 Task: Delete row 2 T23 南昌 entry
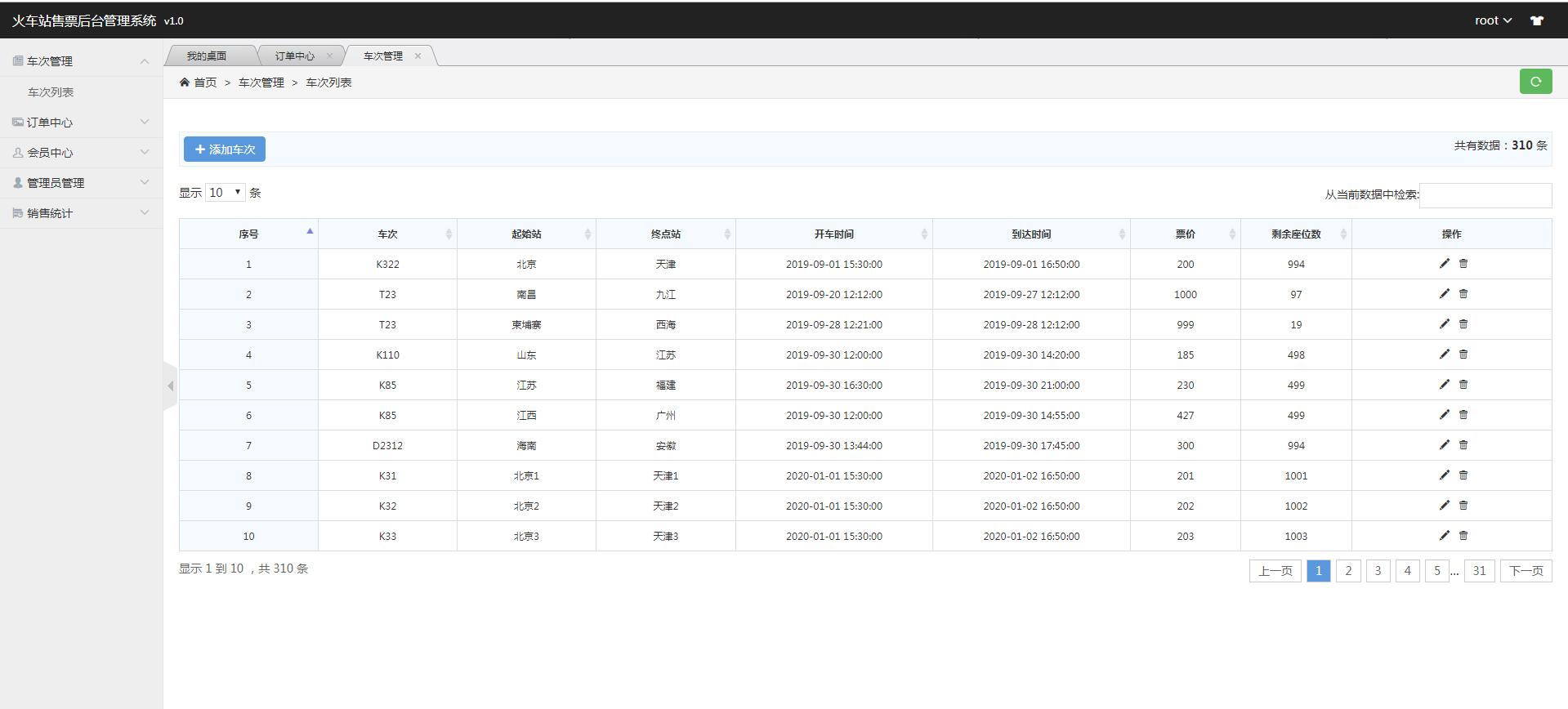[1463, 293]
